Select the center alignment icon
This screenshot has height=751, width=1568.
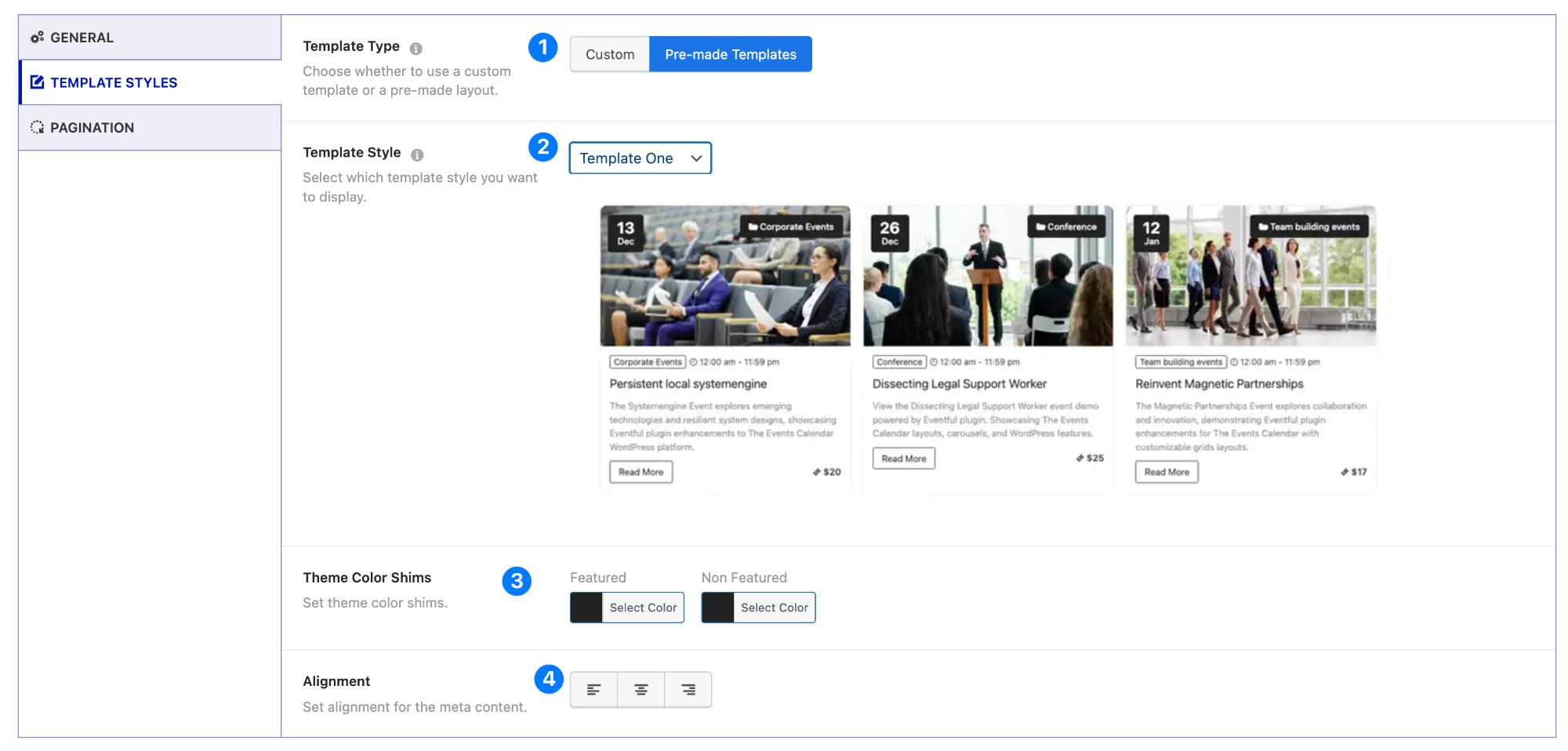tap(641, 689)
